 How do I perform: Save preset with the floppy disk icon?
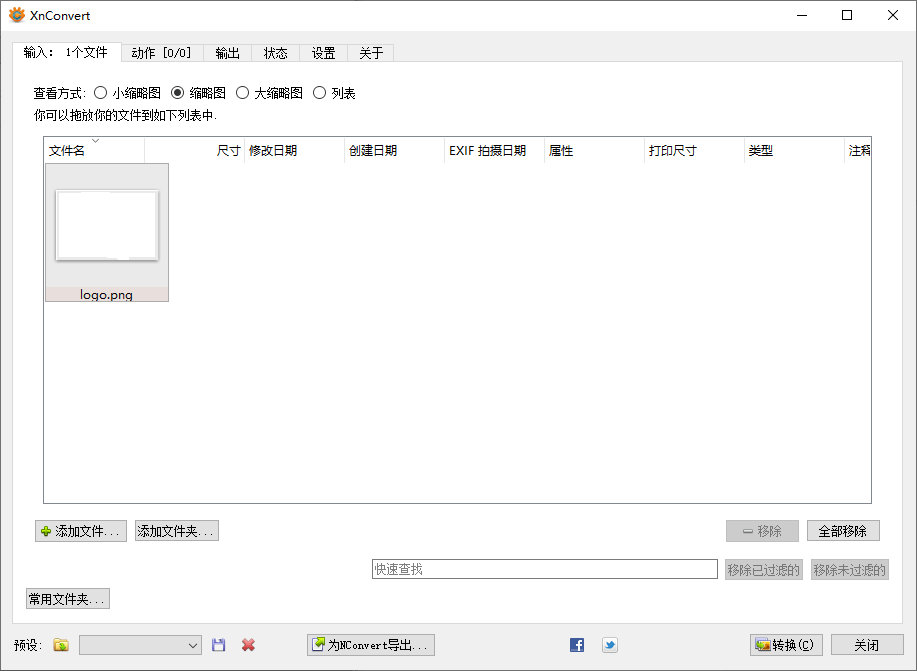tap(219, 645)
